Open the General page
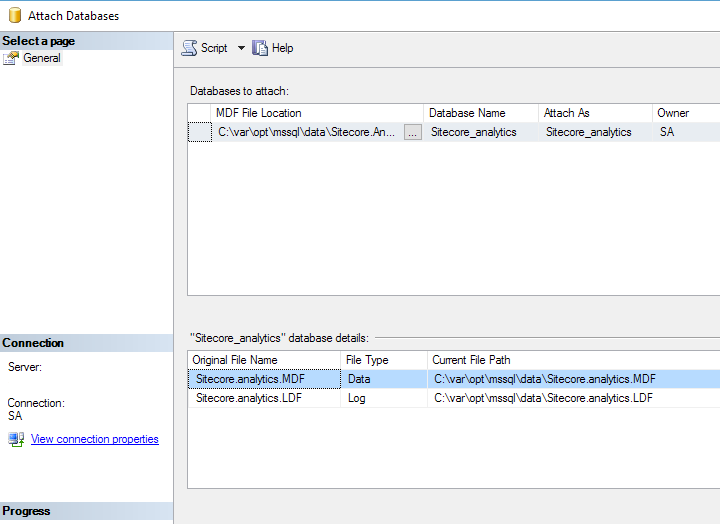The height and width of the screenshot is (524, 720). 42,58
